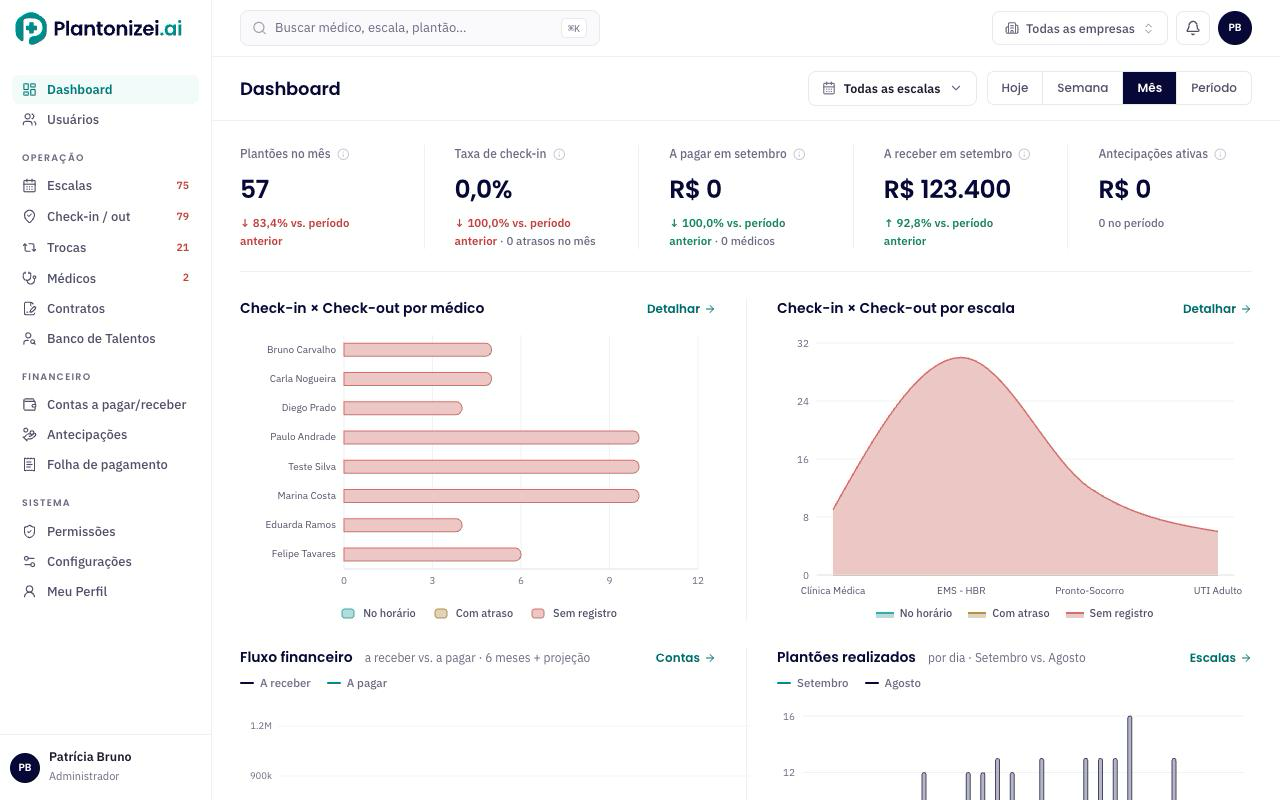Click the ⌘K shortcut badge
1280x800 pixels.
tap(574, 28)
